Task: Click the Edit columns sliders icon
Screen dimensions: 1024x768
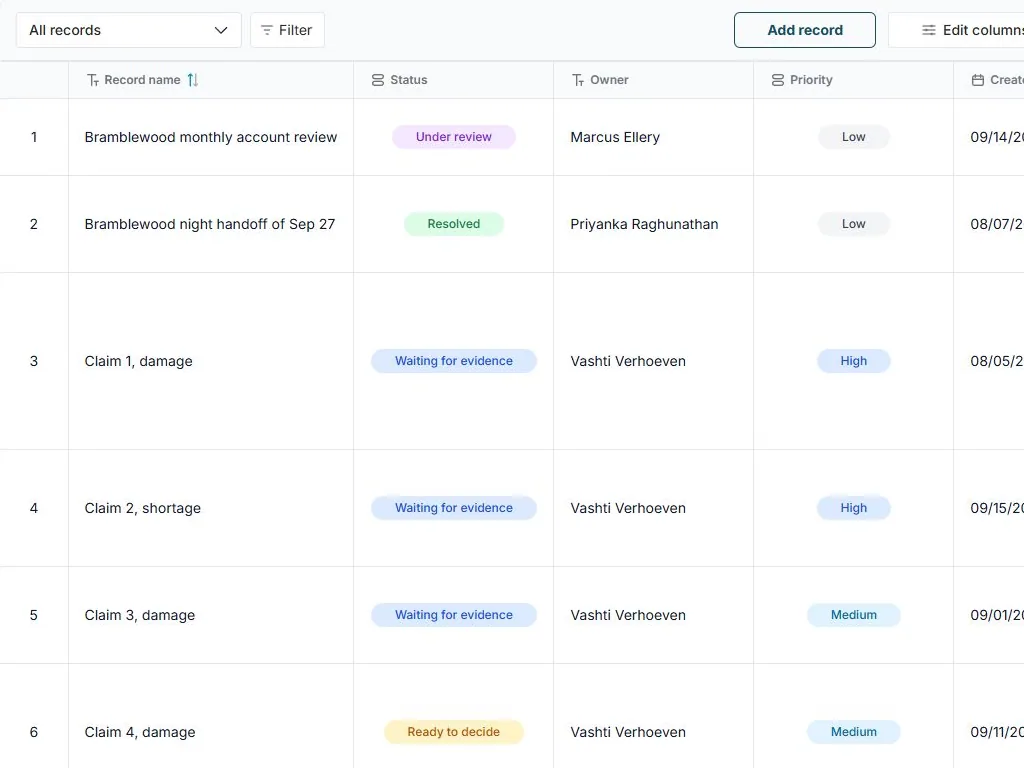Action: (x=929, y=30)
